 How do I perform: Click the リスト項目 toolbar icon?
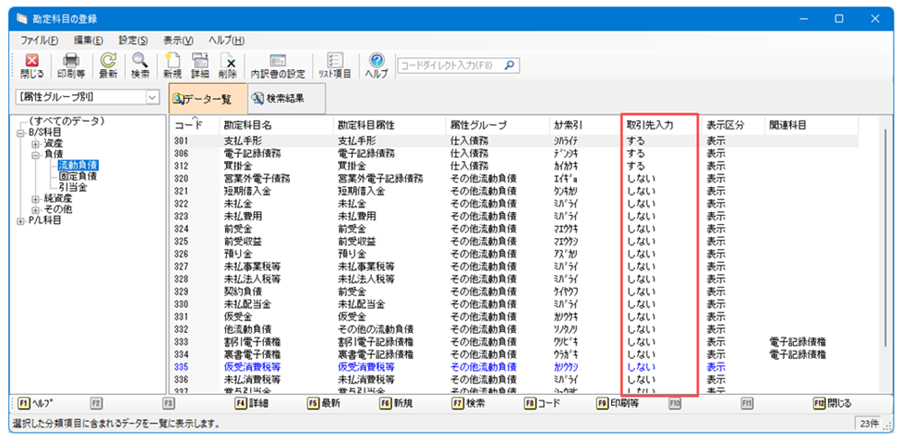coord(333,66)
